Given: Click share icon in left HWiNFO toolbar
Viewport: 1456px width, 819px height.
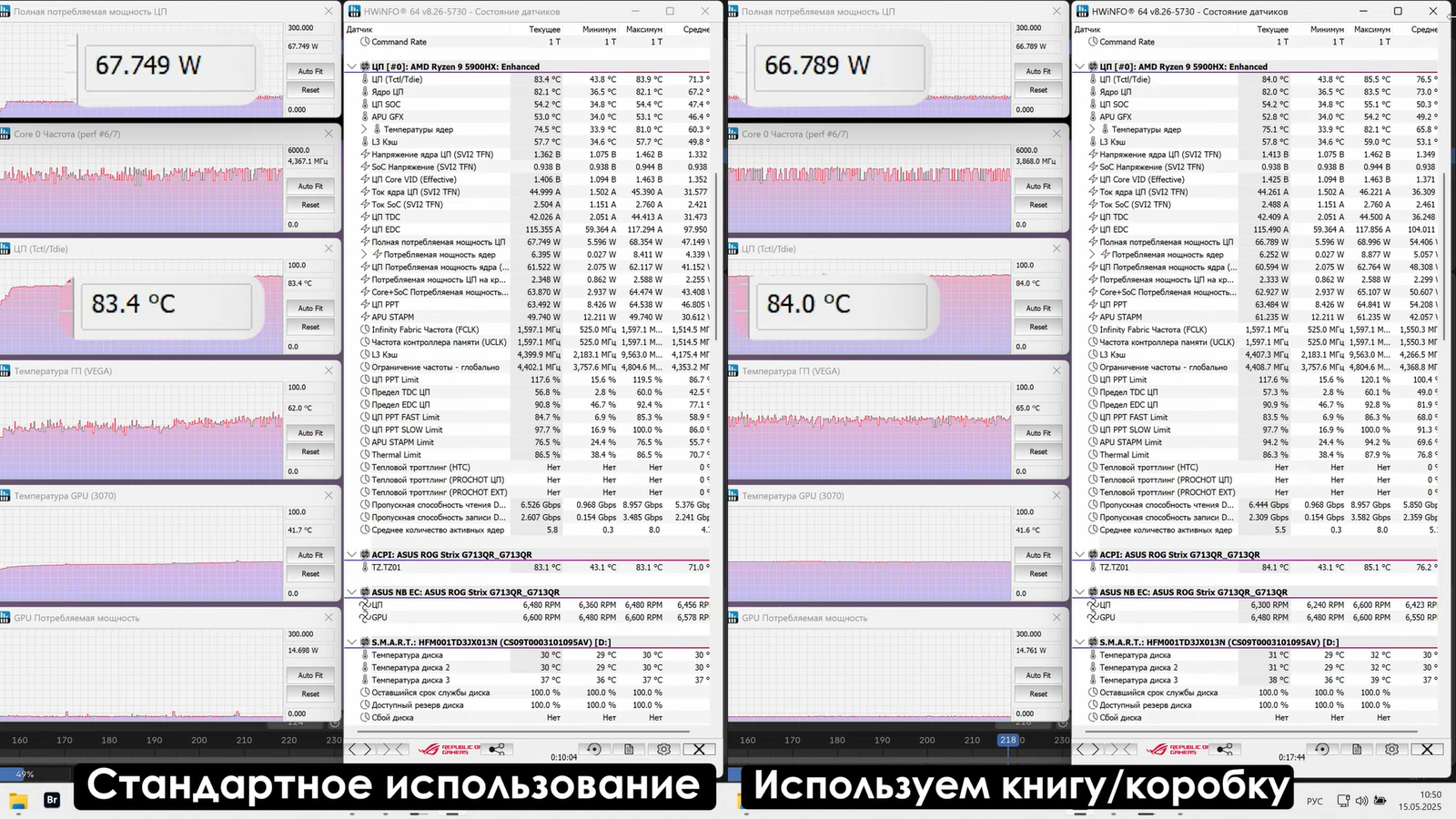Looking at the screenshot, I should click(x=497, y=749).
